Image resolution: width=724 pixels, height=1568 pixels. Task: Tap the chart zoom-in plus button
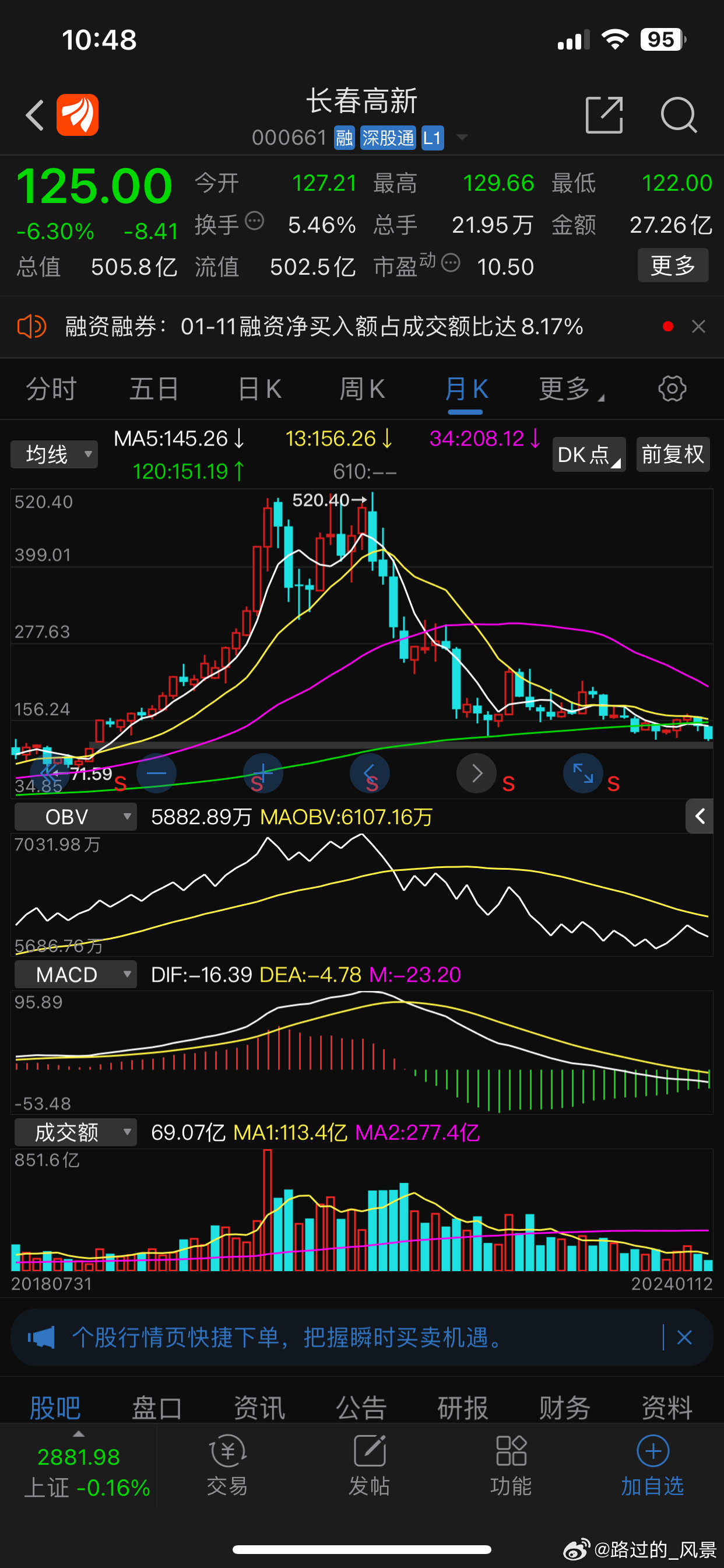click(263, 773)
